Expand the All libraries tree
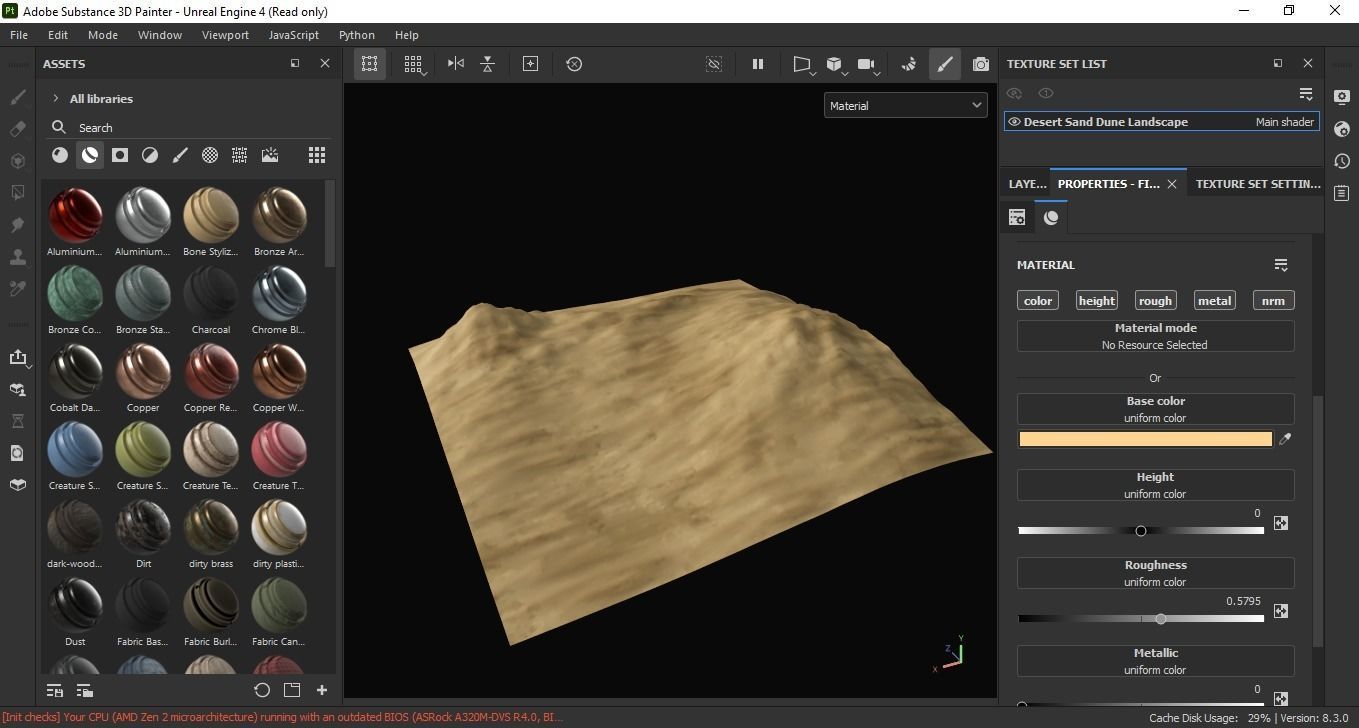Screen dimensions: 1359x728 [56, 99]
